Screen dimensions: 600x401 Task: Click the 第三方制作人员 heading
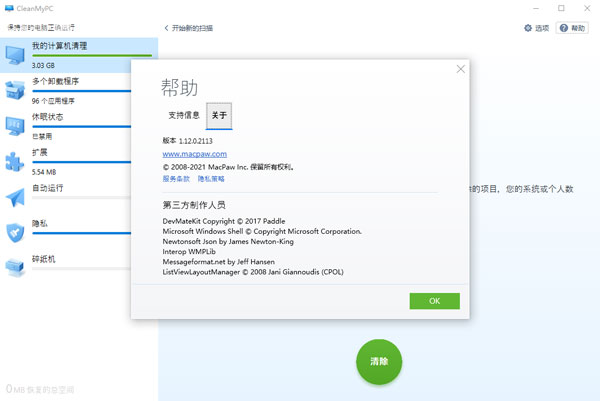pos(194,205)
